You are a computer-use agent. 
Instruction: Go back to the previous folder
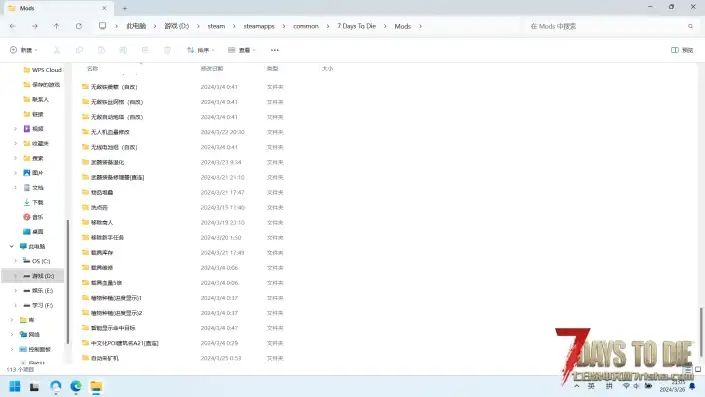[x=13, y=26]
